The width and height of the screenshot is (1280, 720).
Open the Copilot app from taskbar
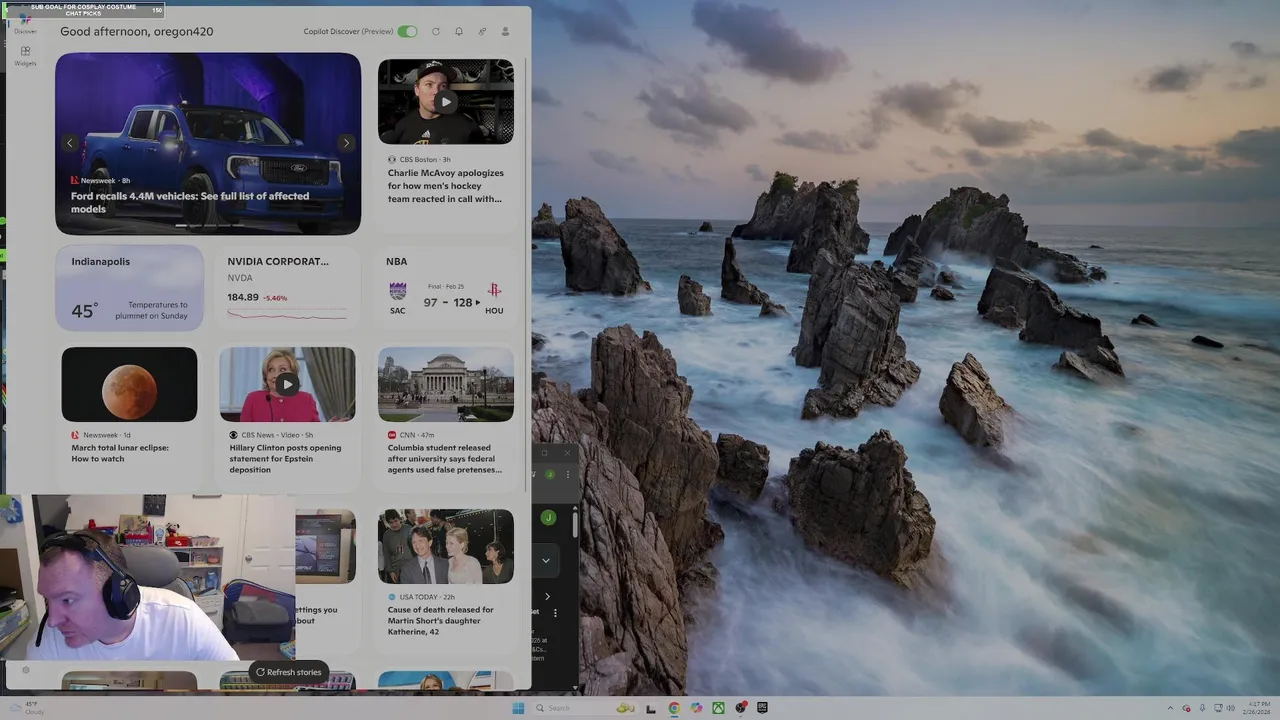click(x=696, y=708)
